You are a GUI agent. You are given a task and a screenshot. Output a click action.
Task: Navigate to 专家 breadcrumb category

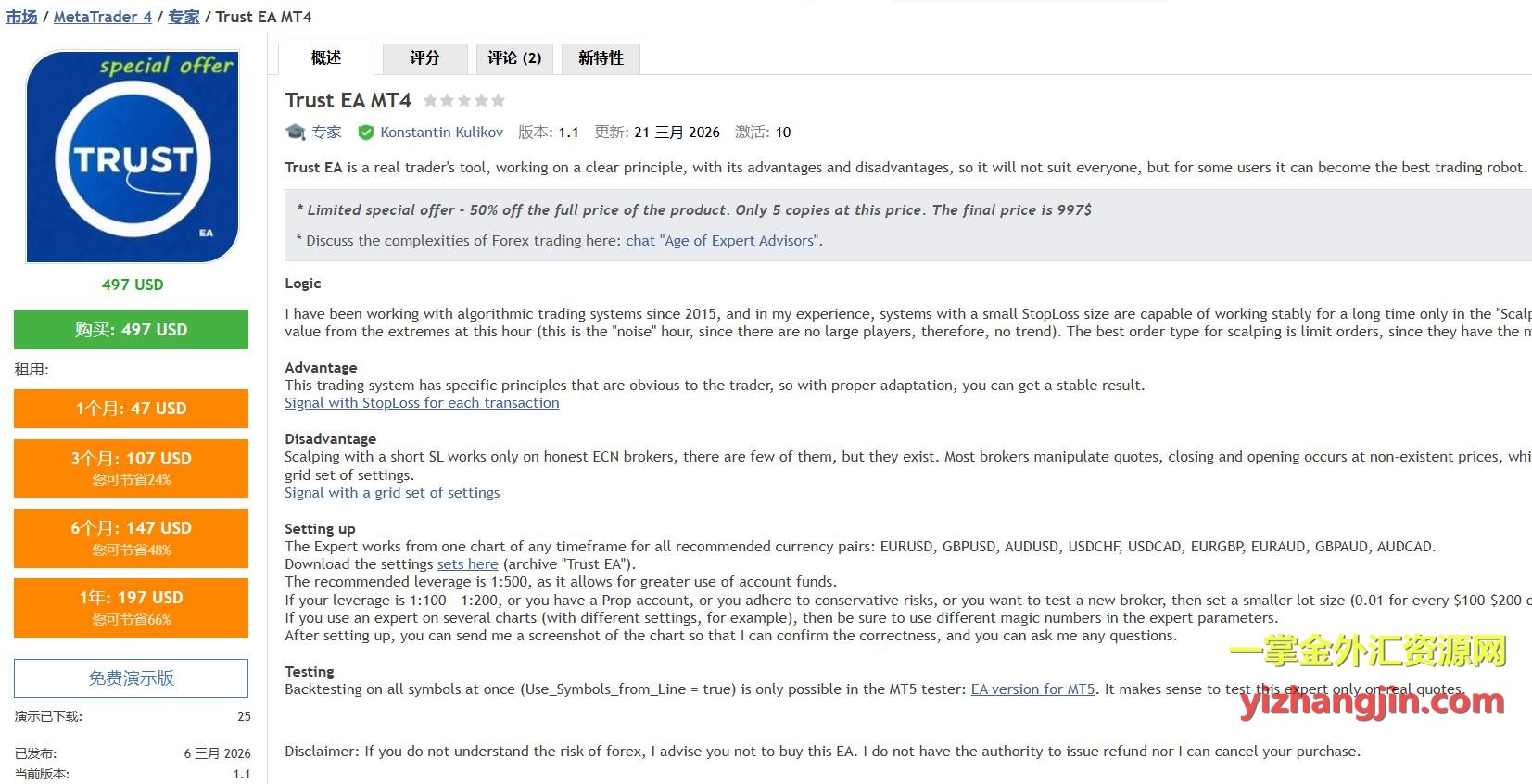[x=184, y=17]
